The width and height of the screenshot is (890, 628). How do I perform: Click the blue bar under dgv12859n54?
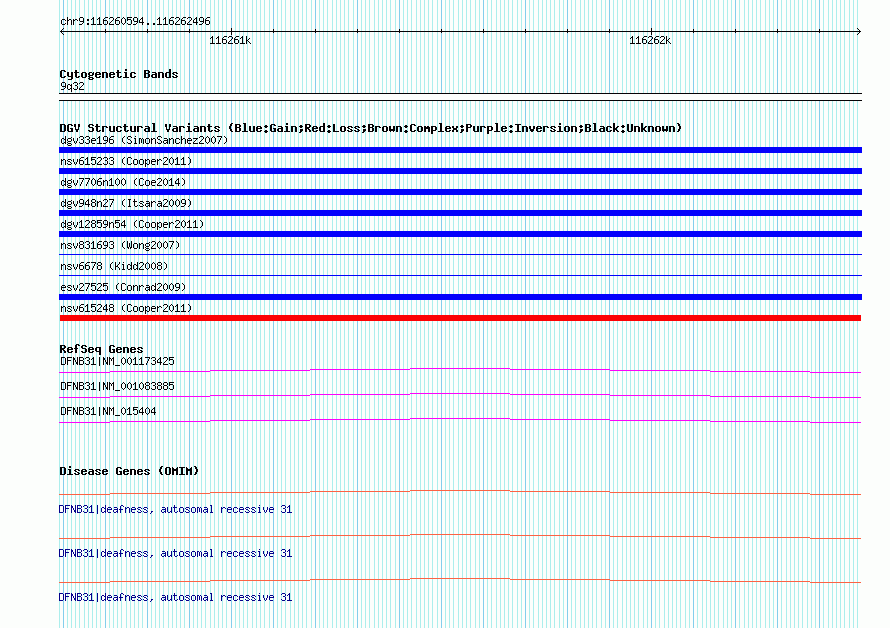click(x=460, y=234)
